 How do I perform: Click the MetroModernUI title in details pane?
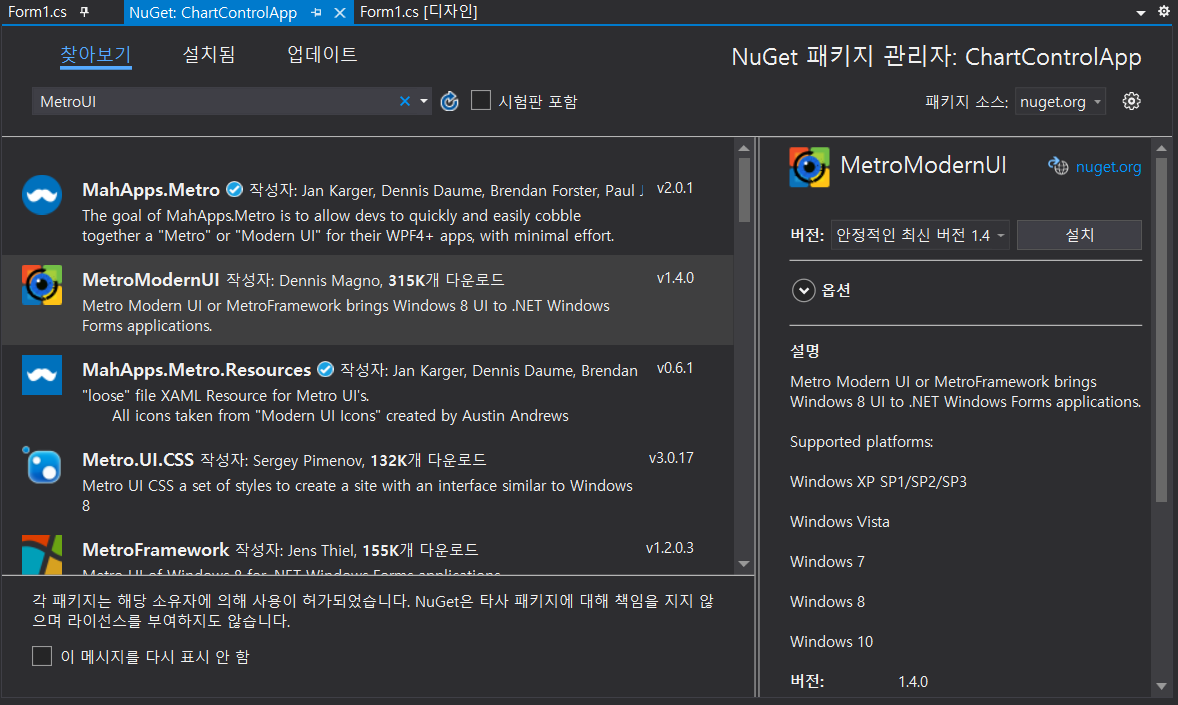pos(923,165)
